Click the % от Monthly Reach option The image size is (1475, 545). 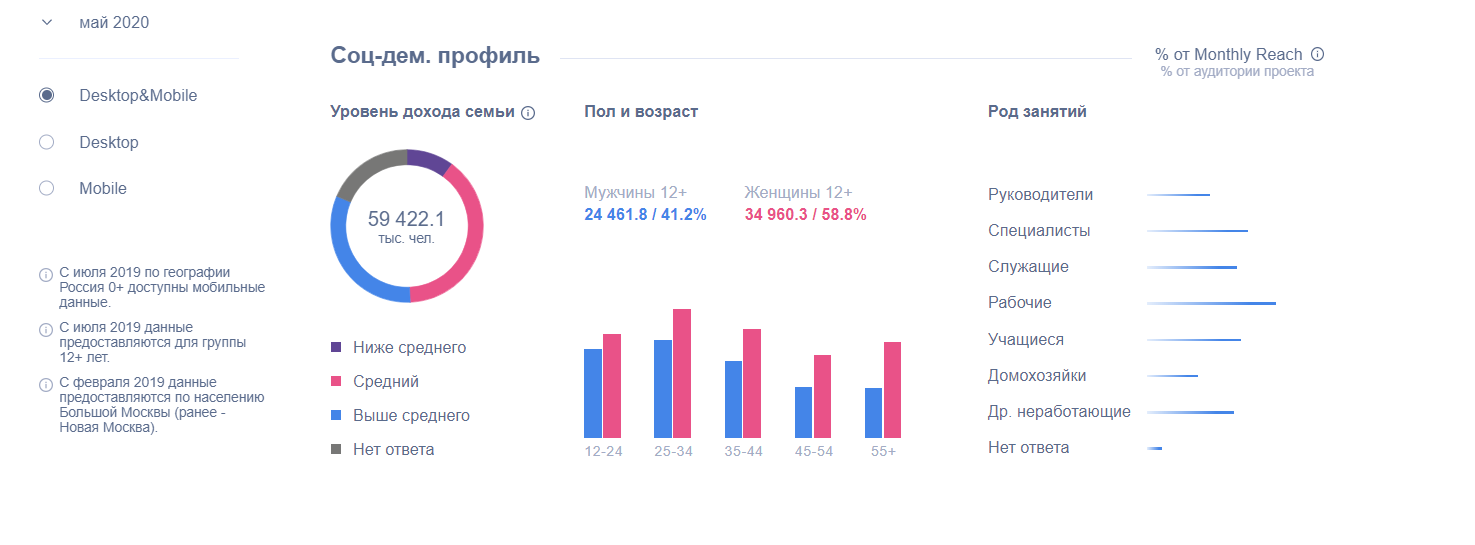point(1228,55)
